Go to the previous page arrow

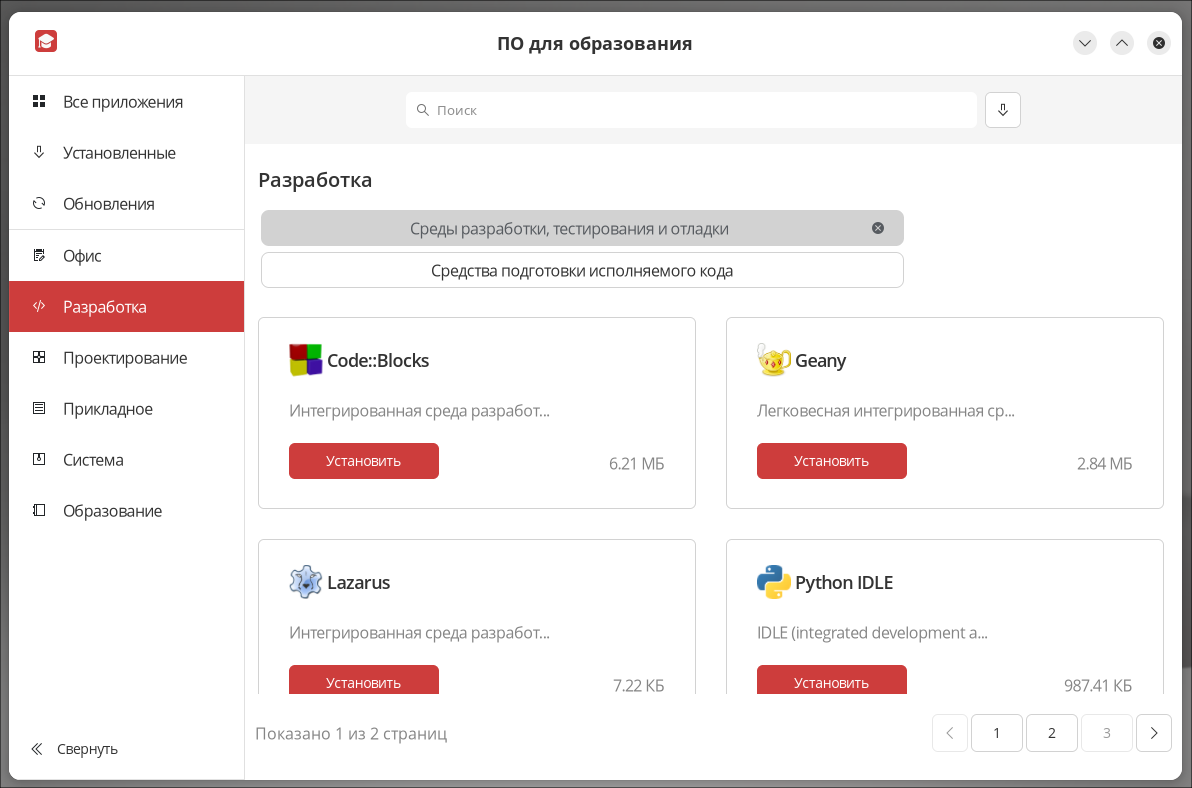[949, 733]
